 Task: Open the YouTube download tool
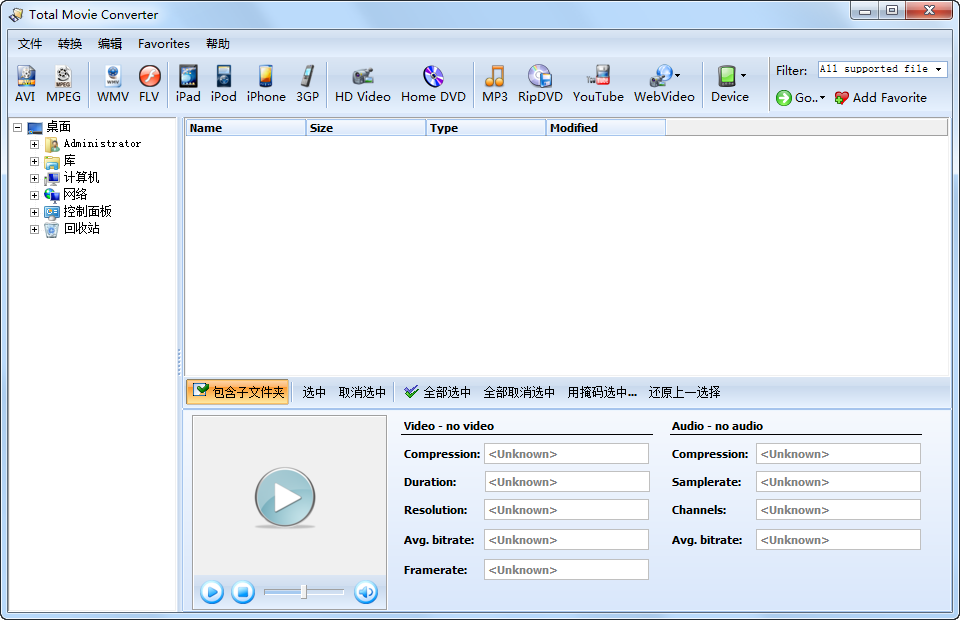point(598,84)
